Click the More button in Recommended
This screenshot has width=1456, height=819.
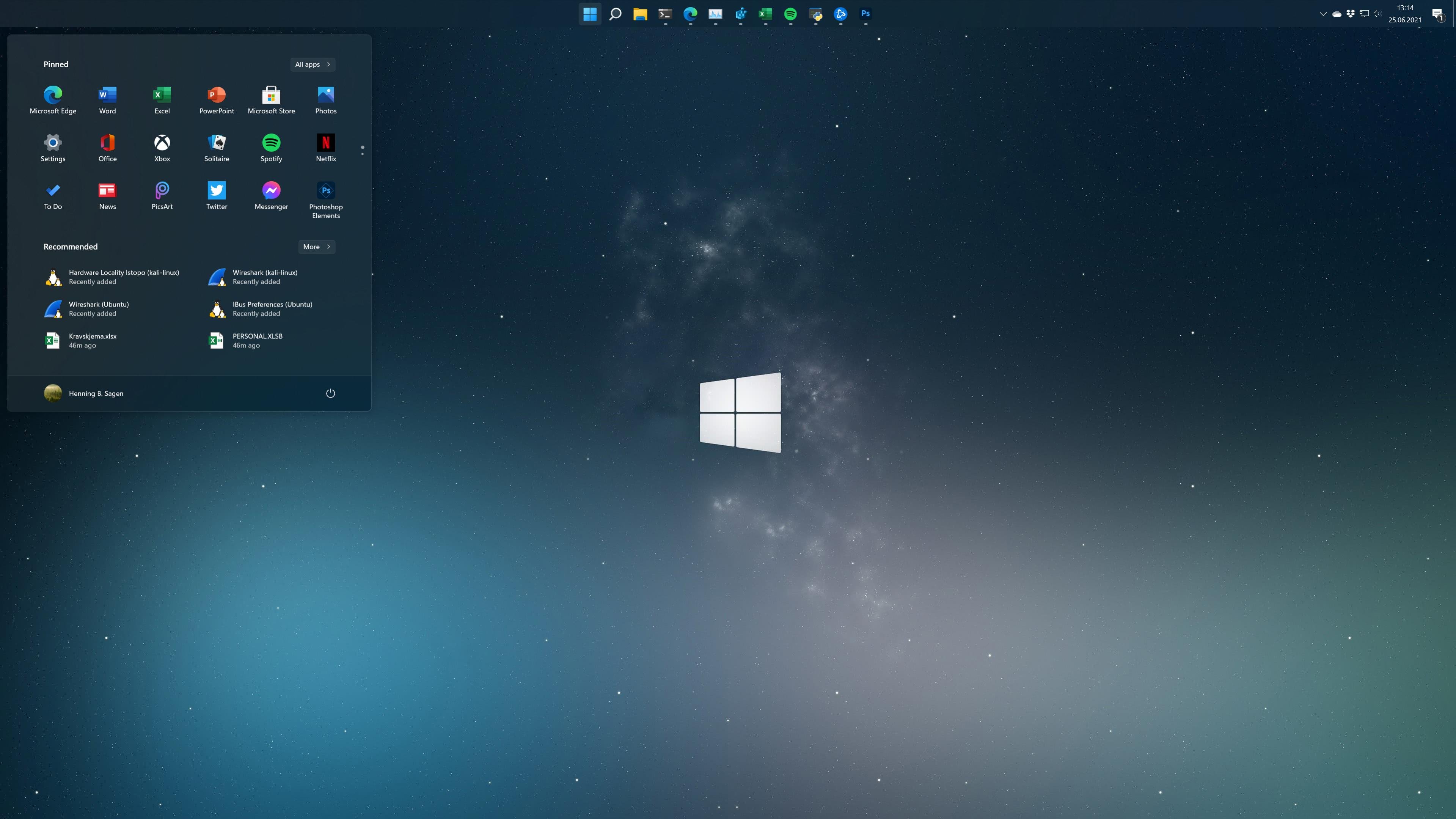coord(317,247)
